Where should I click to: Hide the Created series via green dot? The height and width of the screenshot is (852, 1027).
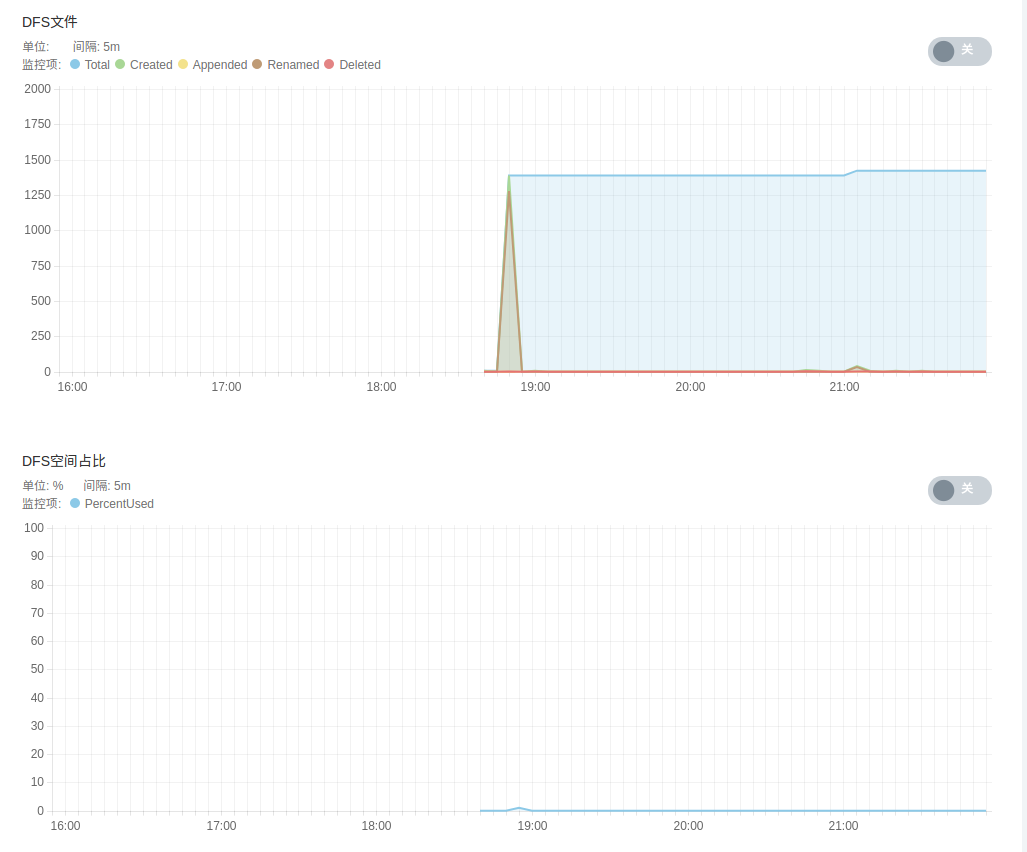click(120, 64)
